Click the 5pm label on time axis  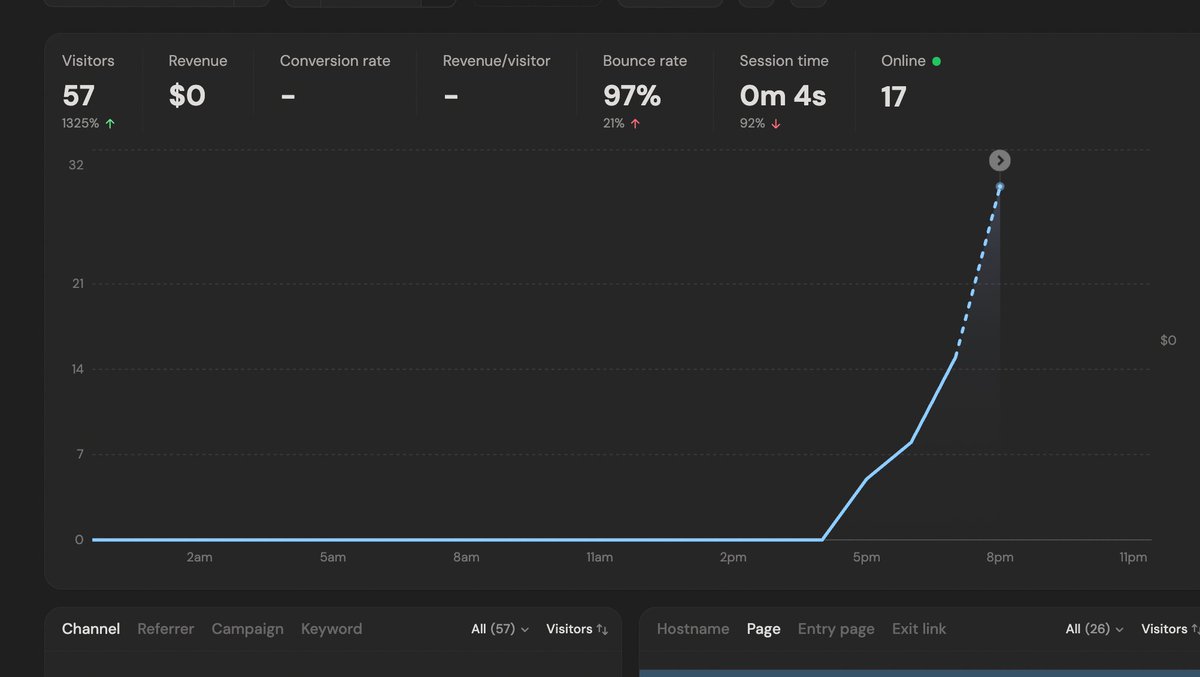pos(866,557)
